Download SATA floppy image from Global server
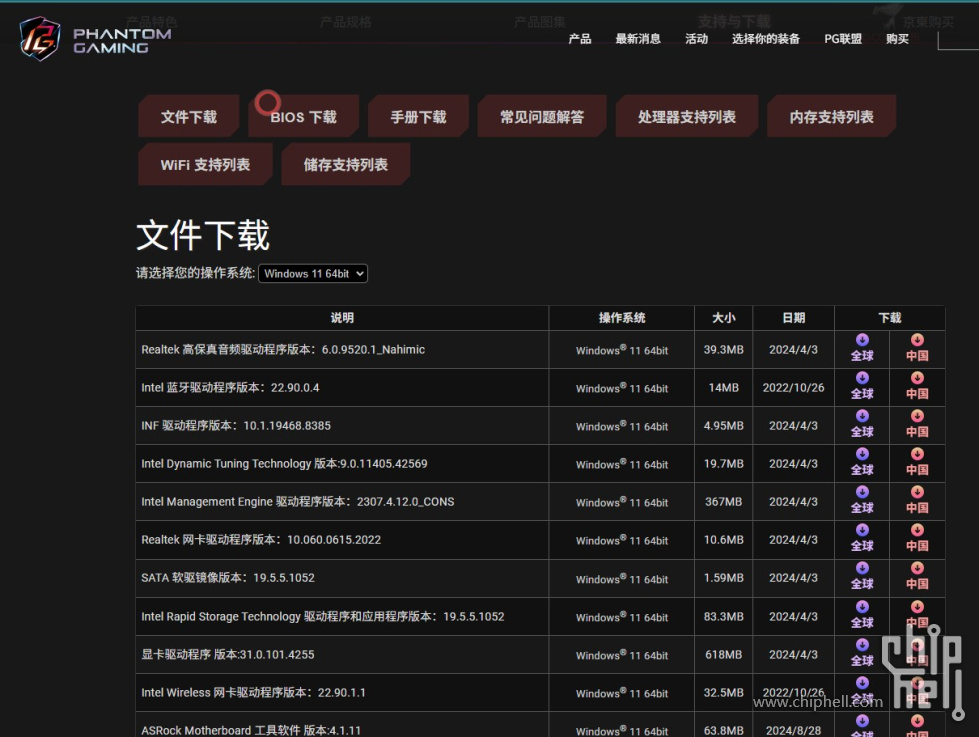Viewport: 979px width, 737px height. (x=862, y=576)
